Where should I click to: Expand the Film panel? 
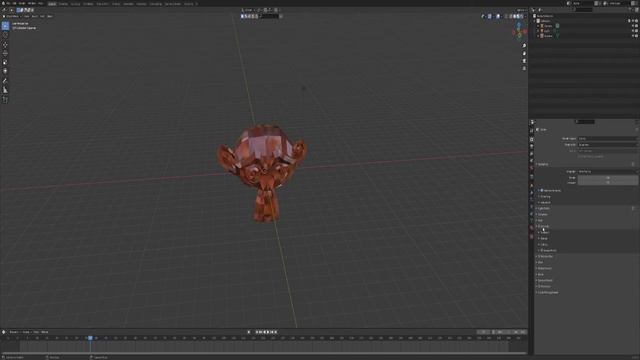click(540, 262)
